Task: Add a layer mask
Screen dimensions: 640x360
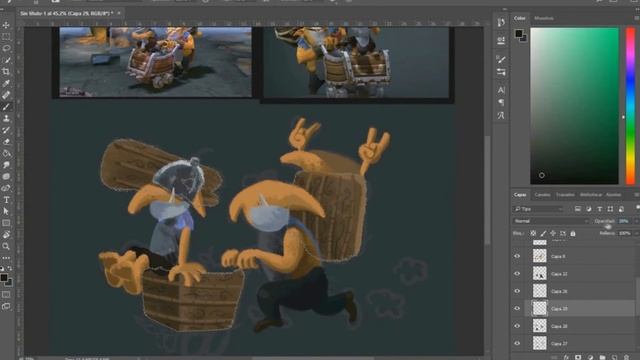Action: [x=578, y=357]
